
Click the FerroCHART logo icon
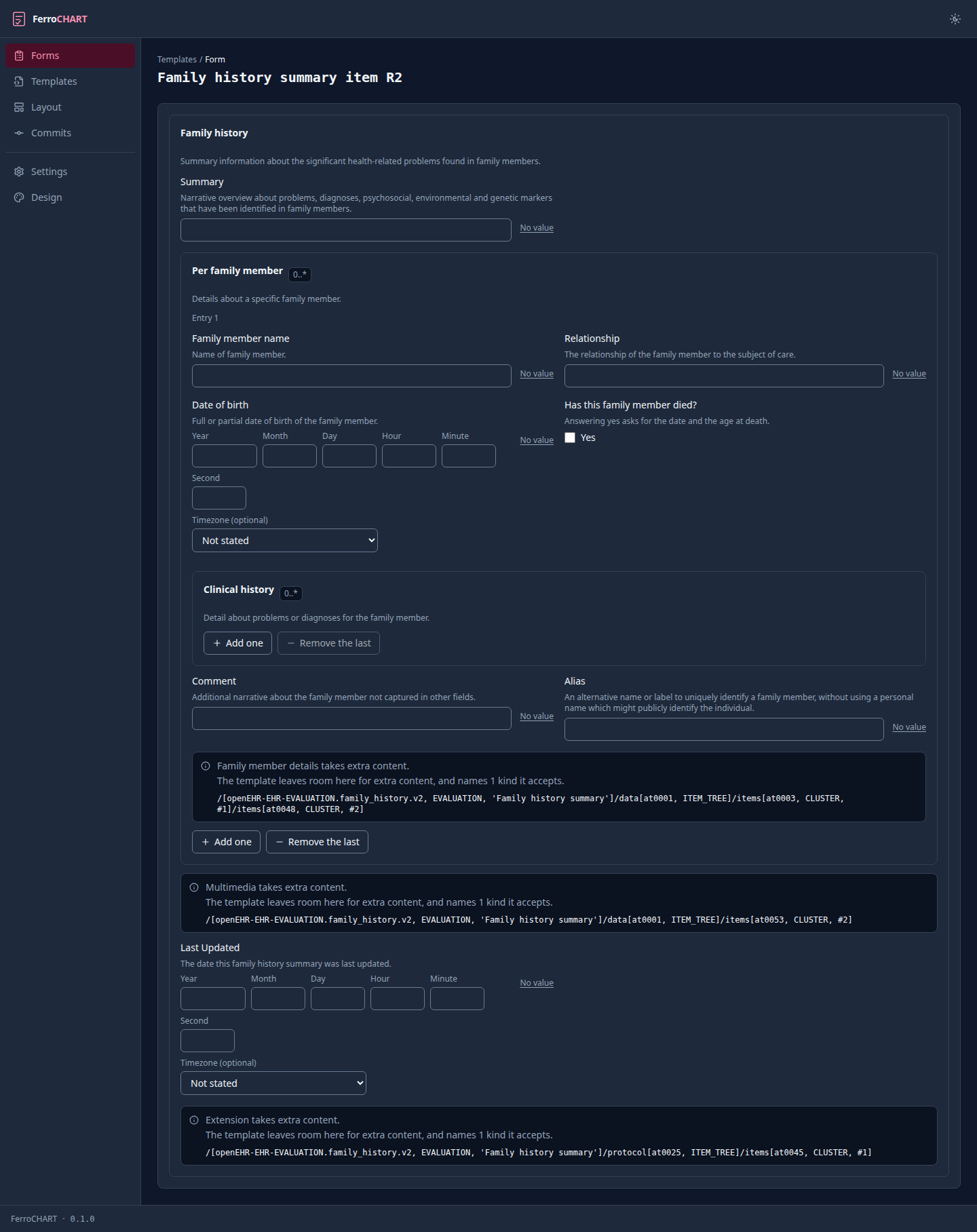pos(19,19)
